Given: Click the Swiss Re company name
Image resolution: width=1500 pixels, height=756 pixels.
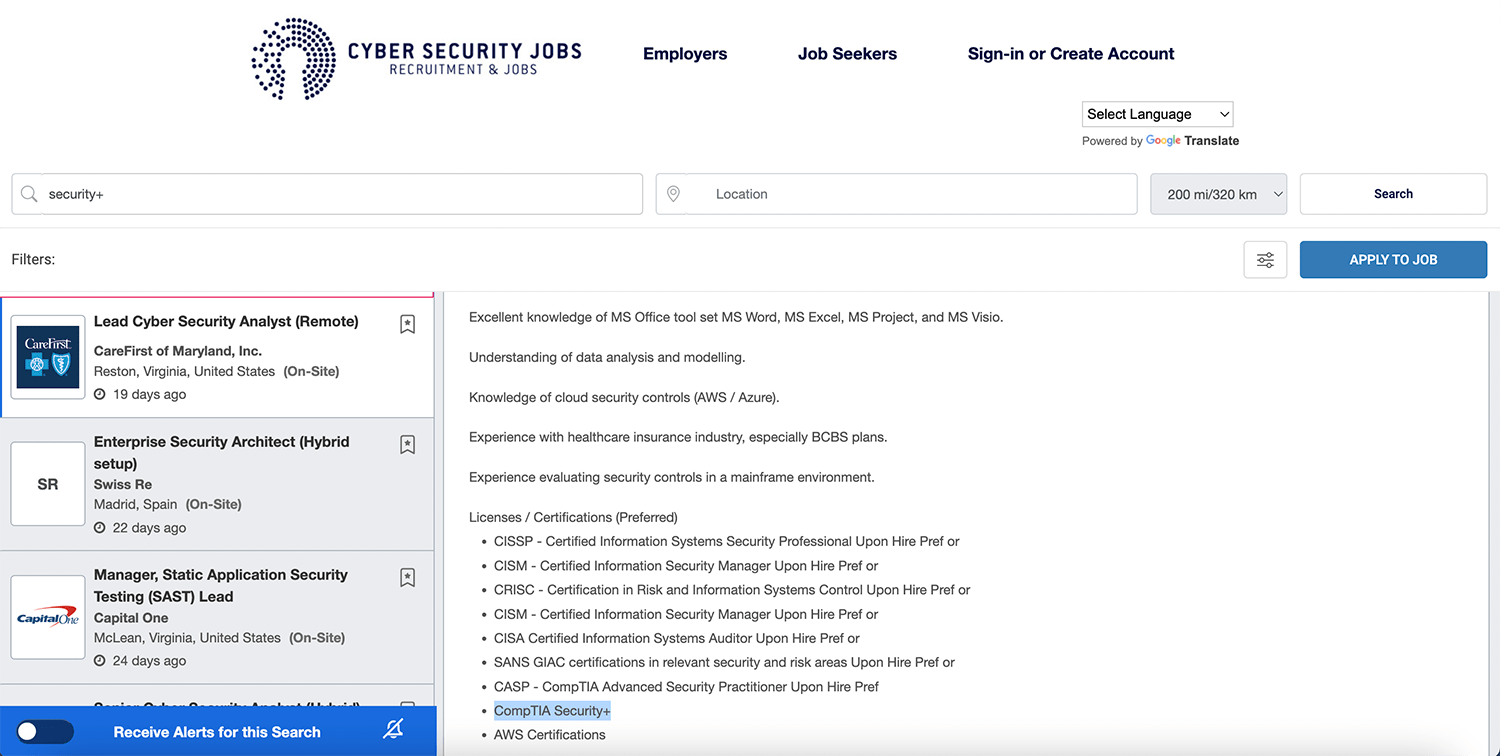Looking at the screenshot, I should [123, 484].
